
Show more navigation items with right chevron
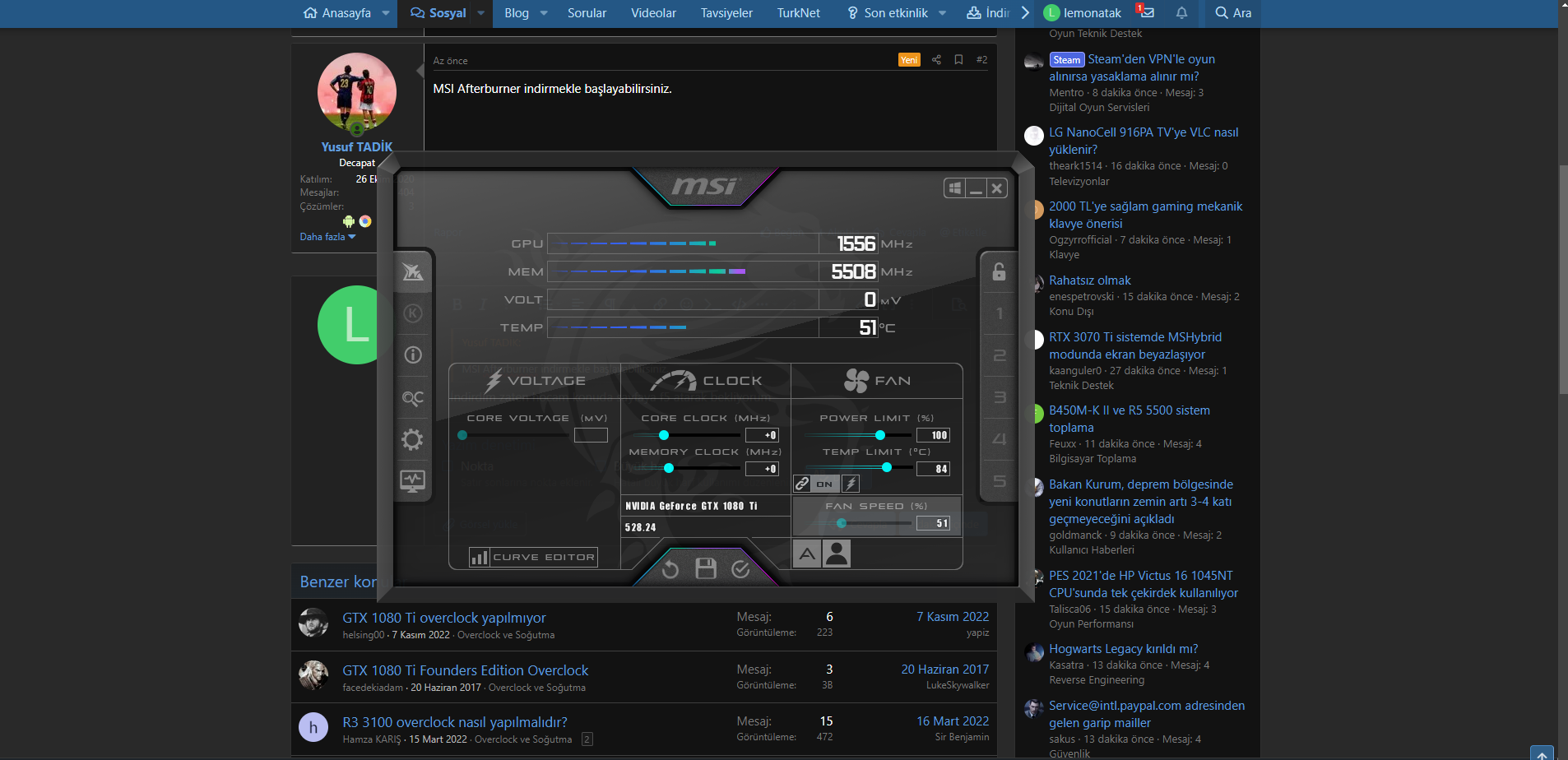[x=1025, y=13]
